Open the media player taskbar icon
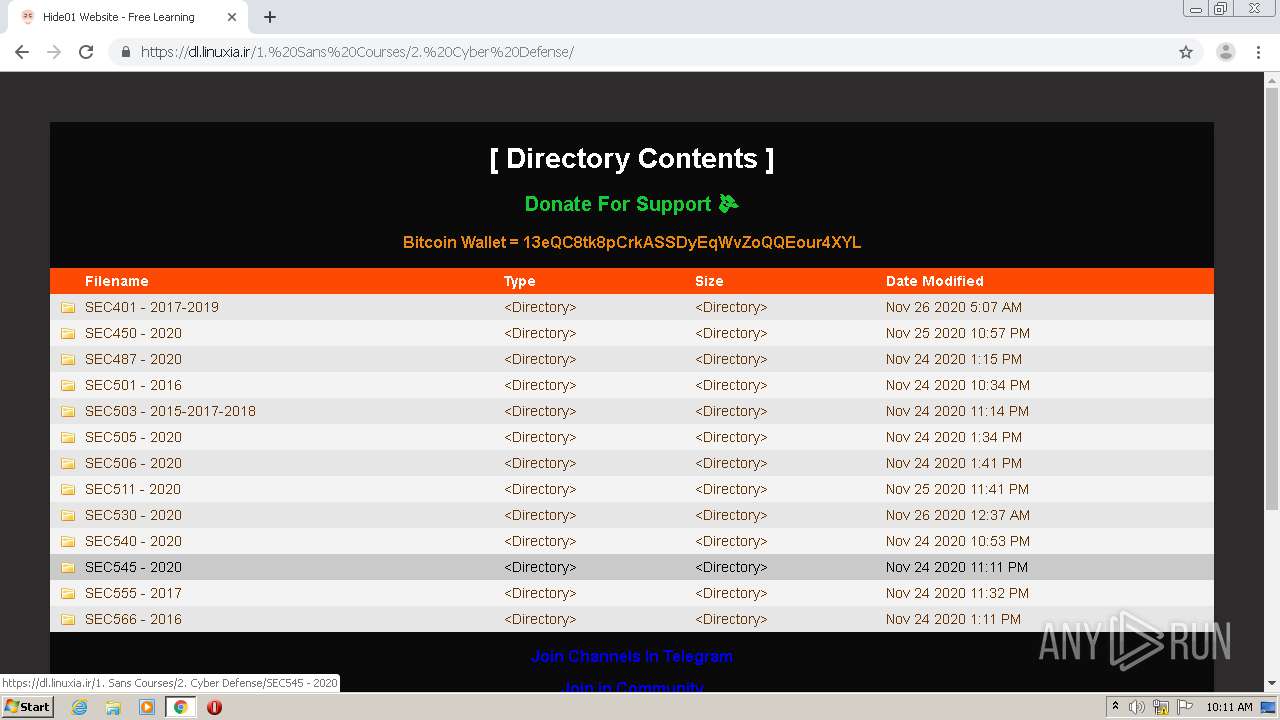 [x=147, y=707]
